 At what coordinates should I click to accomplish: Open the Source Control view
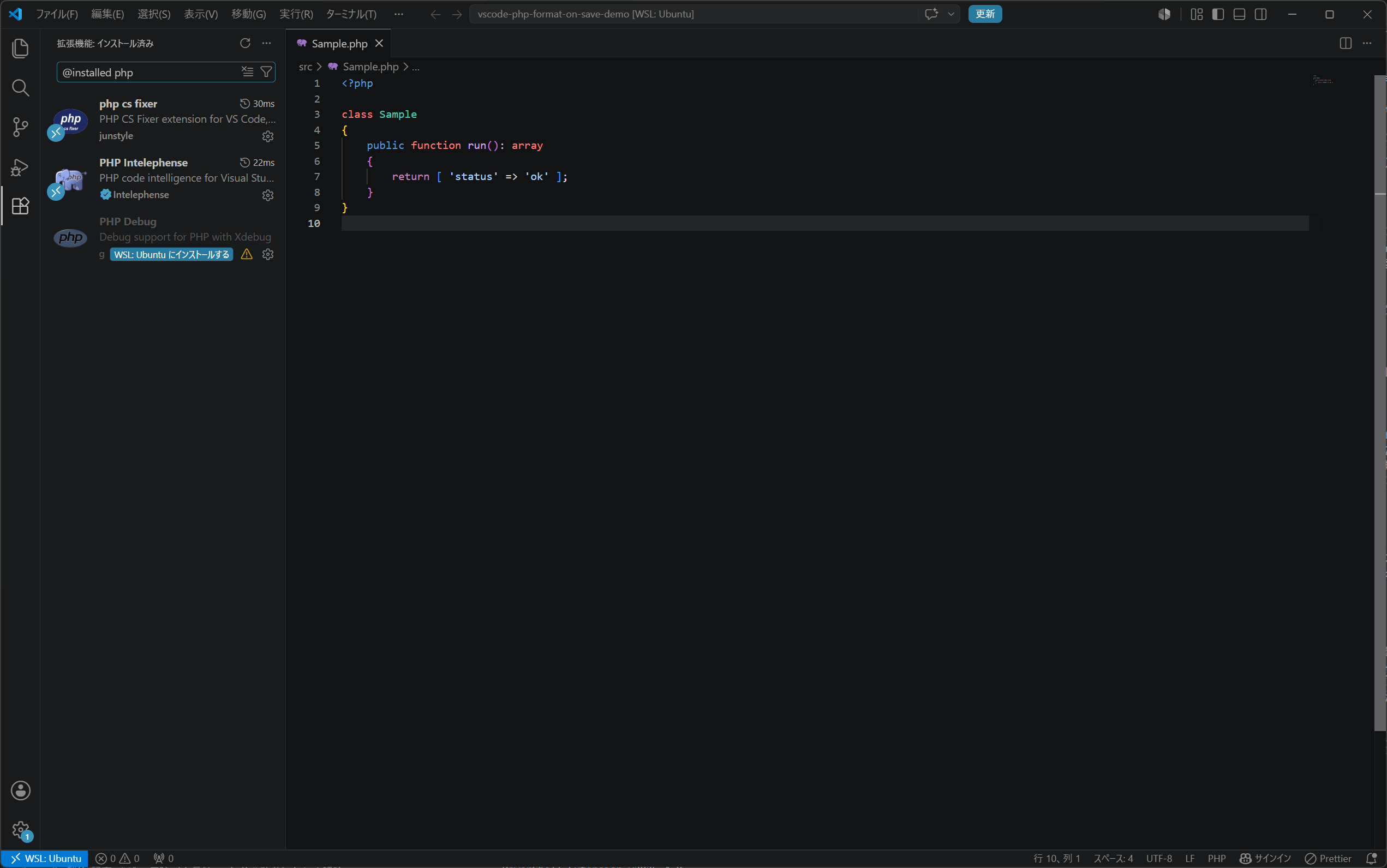coord(20,128)
